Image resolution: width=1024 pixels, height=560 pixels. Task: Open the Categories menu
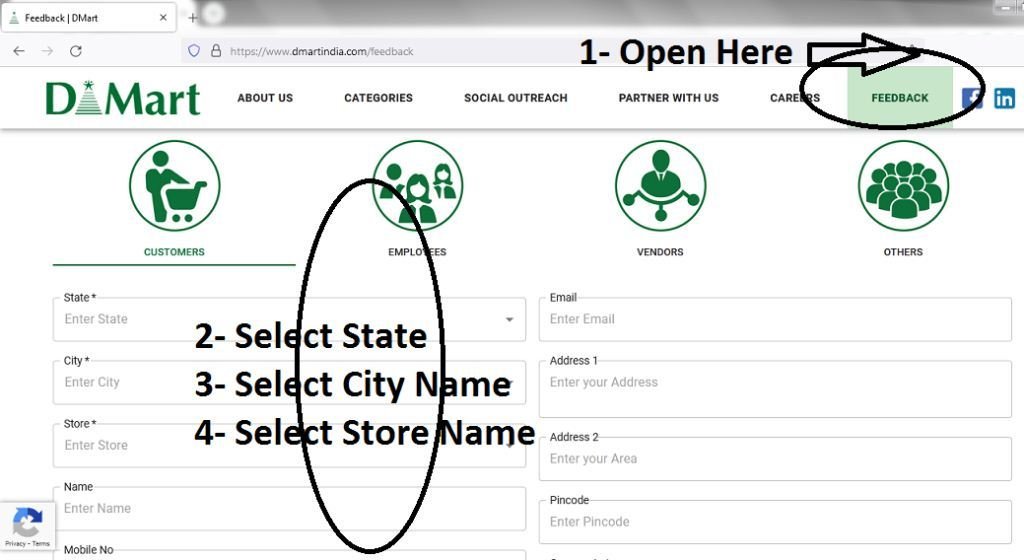coord(378,98)
